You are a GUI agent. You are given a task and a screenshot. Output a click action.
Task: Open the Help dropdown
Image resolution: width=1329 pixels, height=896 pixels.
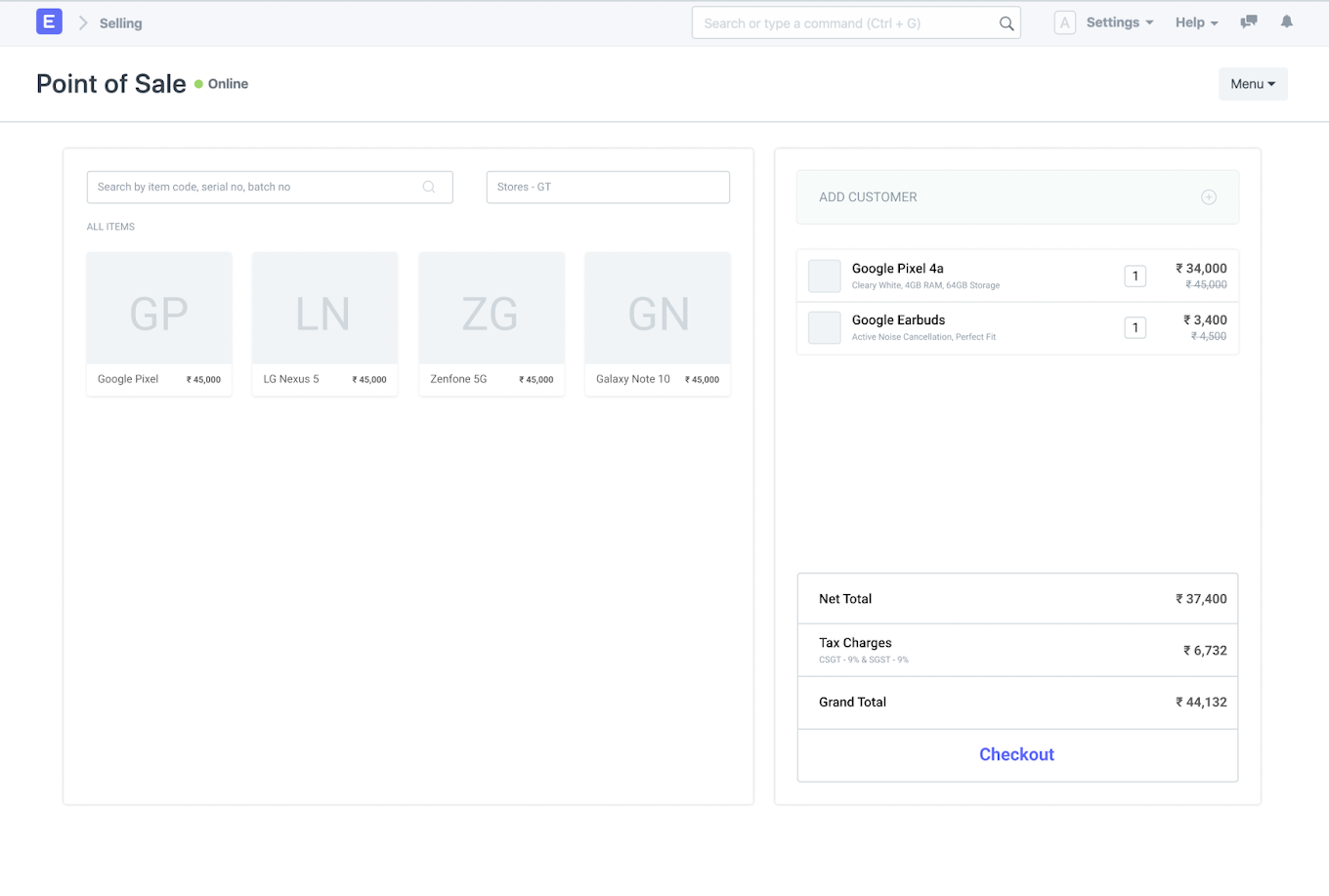1197,22
